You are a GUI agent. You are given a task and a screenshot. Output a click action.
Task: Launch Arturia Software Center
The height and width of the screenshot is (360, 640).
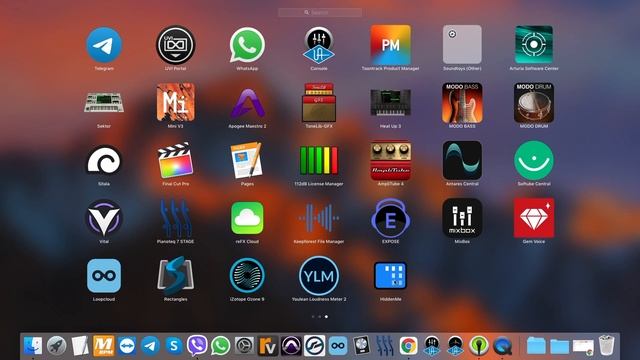(x=534, y=45)
